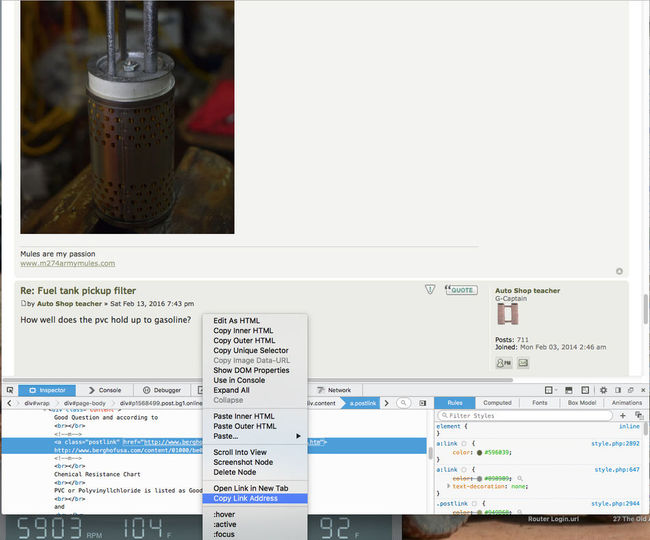650x540 pixels.
Task: Open color swatch for #596039
Action: pyautogui.click(x=480, y=453)
